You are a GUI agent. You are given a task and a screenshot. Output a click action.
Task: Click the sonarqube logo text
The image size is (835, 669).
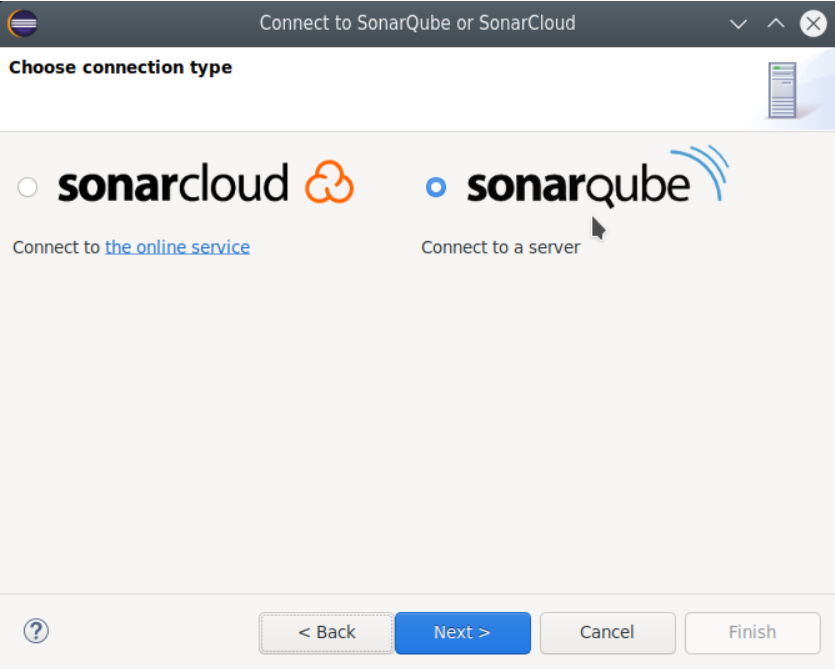tap(578, 187)
